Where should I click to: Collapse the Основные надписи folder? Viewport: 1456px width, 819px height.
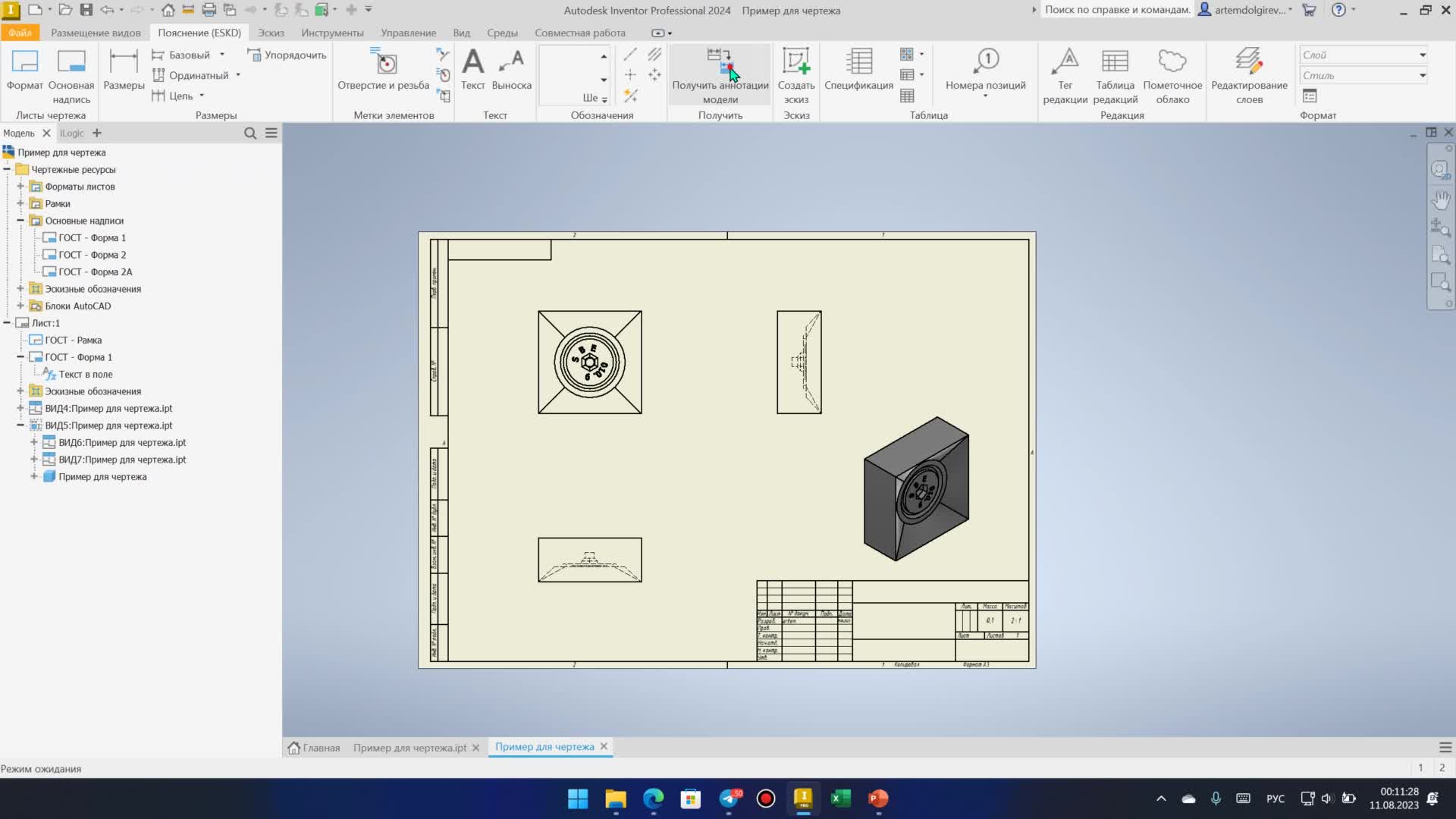point(20,221)
